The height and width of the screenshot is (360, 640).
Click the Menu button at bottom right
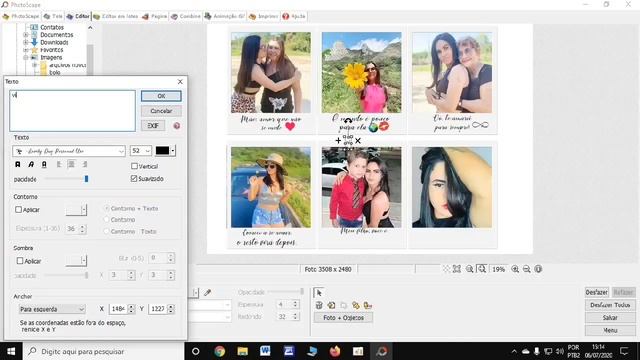610,330
